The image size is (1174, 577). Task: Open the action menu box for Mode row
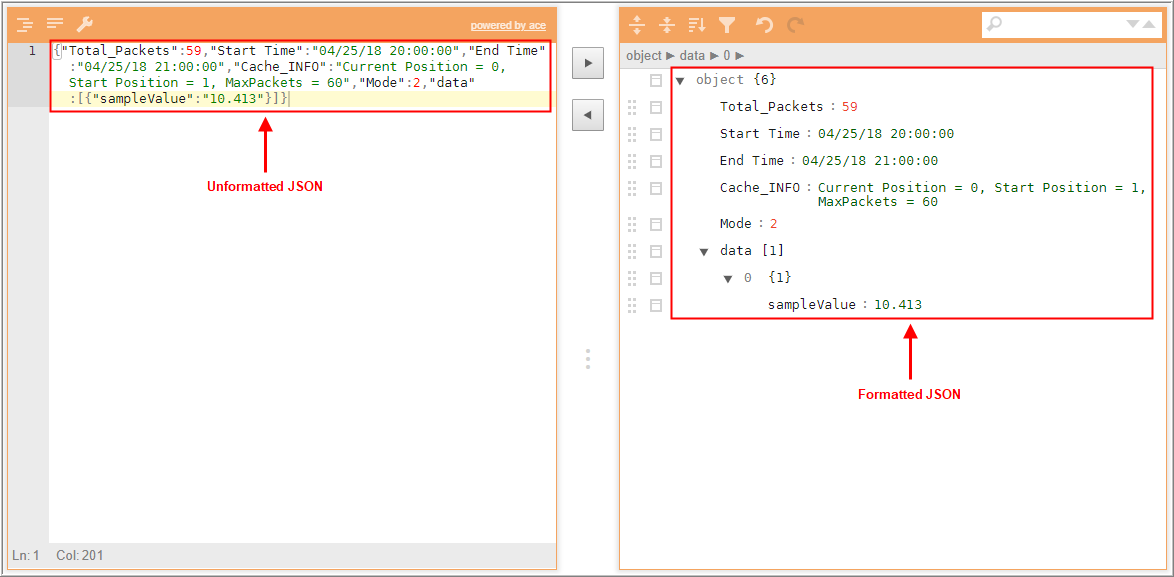[x=656, y=224]
